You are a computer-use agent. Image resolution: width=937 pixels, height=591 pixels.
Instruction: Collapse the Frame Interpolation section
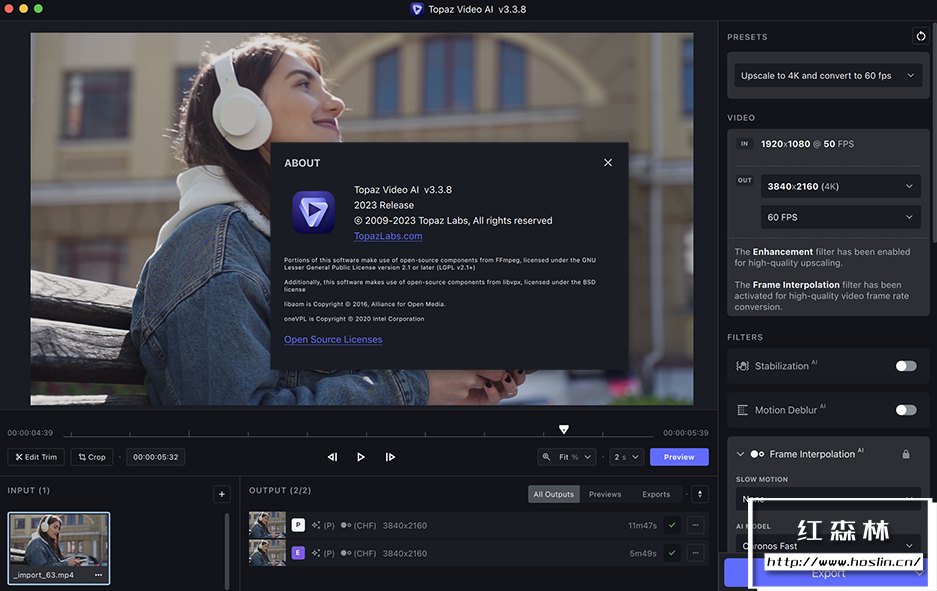[740, 454]
